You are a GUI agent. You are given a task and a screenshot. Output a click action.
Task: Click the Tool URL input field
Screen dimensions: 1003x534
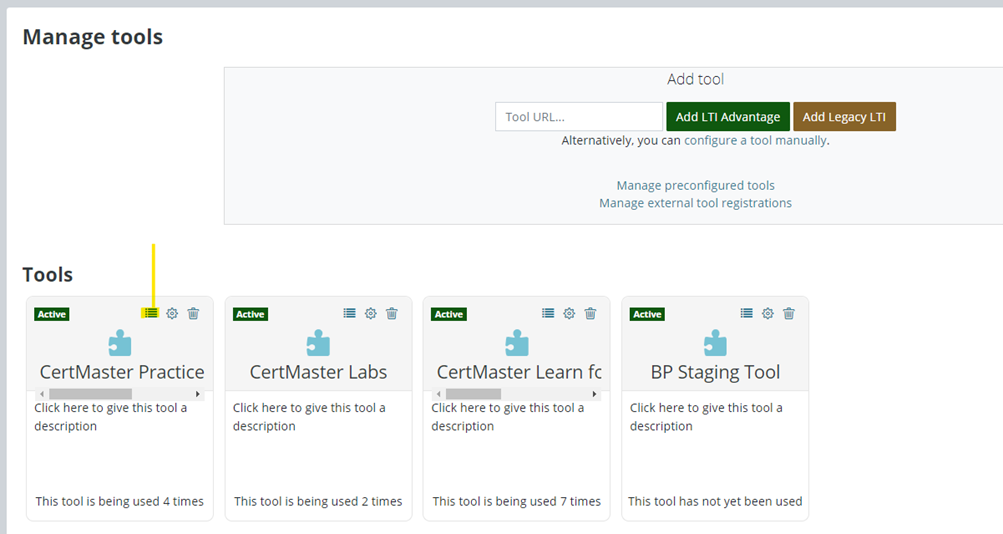[579, 117]
